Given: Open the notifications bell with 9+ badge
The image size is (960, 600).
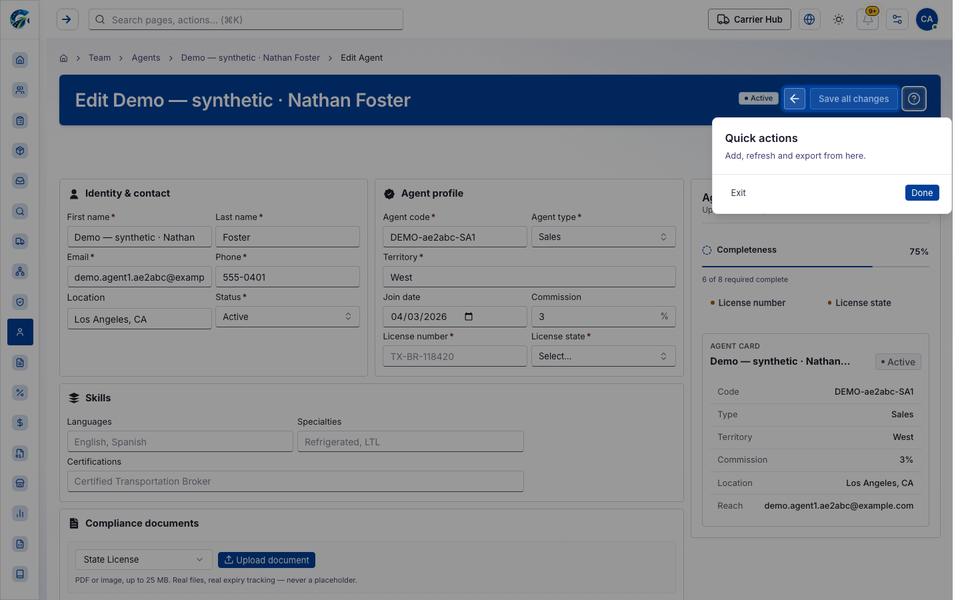Looking at the screenshot, I should [x=868, y=20].
